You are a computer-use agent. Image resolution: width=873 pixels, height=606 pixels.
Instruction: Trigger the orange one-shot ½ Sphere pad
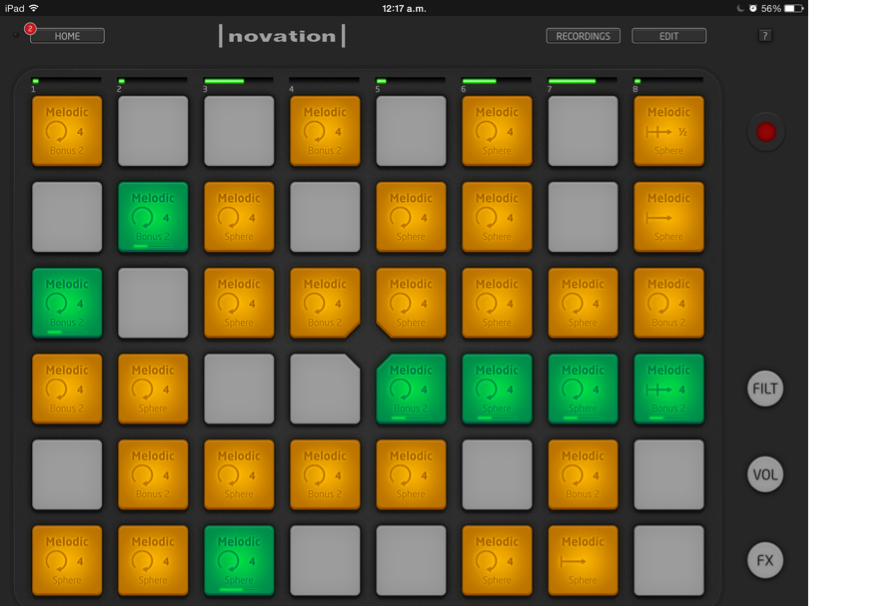tap(668, 131)
